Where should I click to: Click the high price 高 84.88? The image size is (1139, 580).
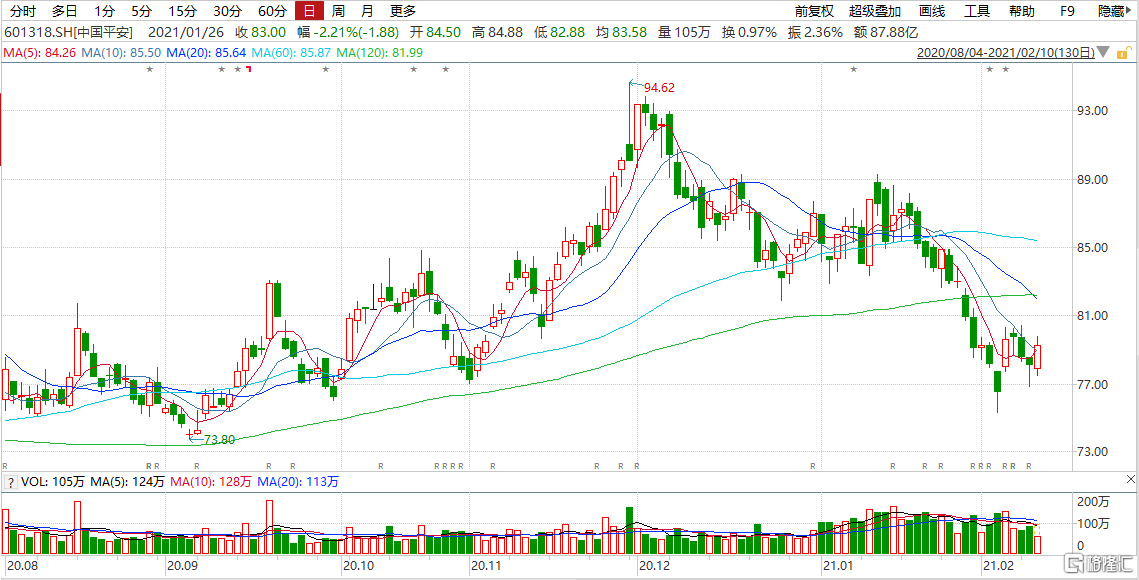(498, 32)
